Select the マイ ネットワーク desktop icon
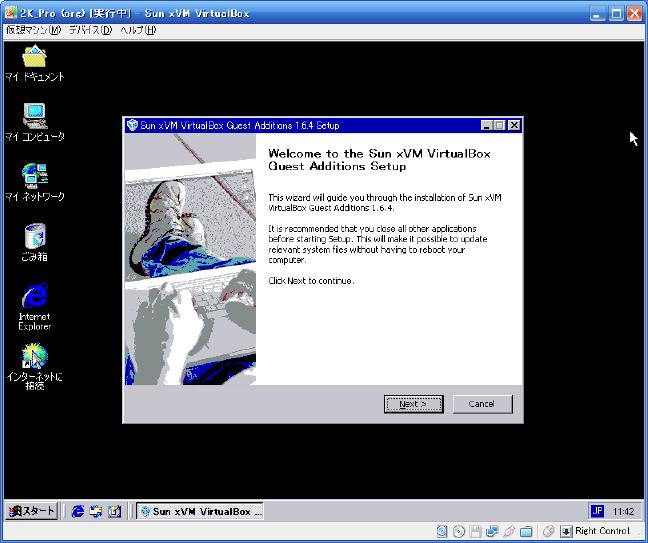This screenshot has width=648, height=543. 34,182
